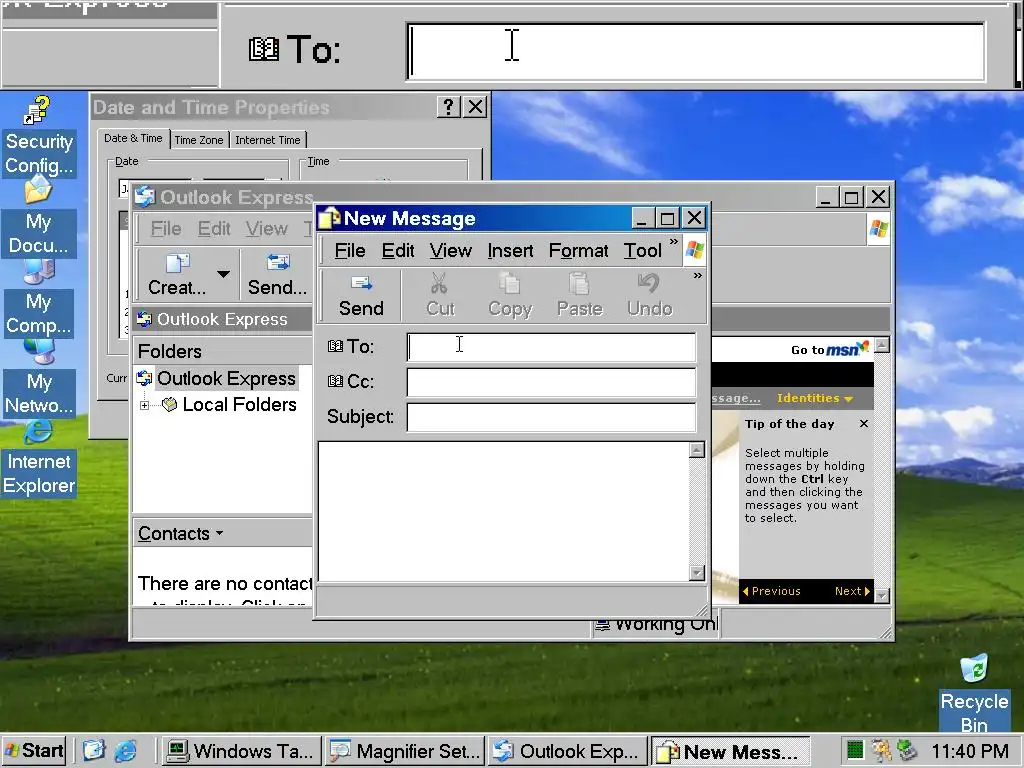Screen dimensions: 1024x768
Task: Open the Identities dropdown link
Action: (x=814, y=398)
